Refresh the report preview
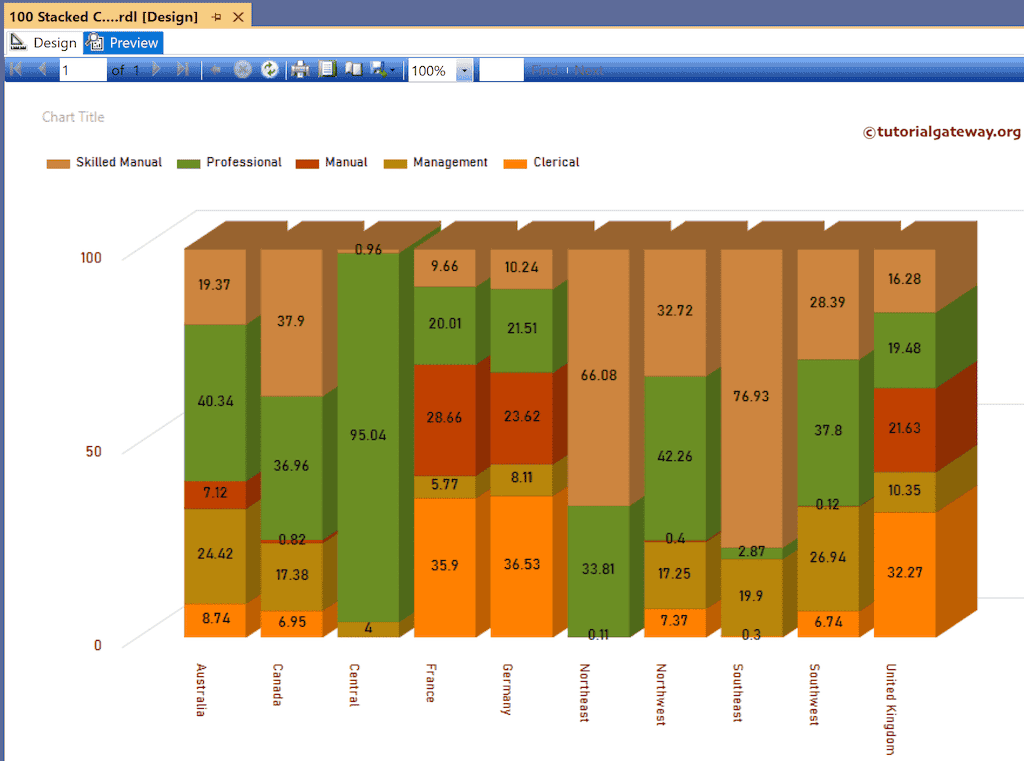This screenshot has height=761, width=1024. tap(269, 69)
